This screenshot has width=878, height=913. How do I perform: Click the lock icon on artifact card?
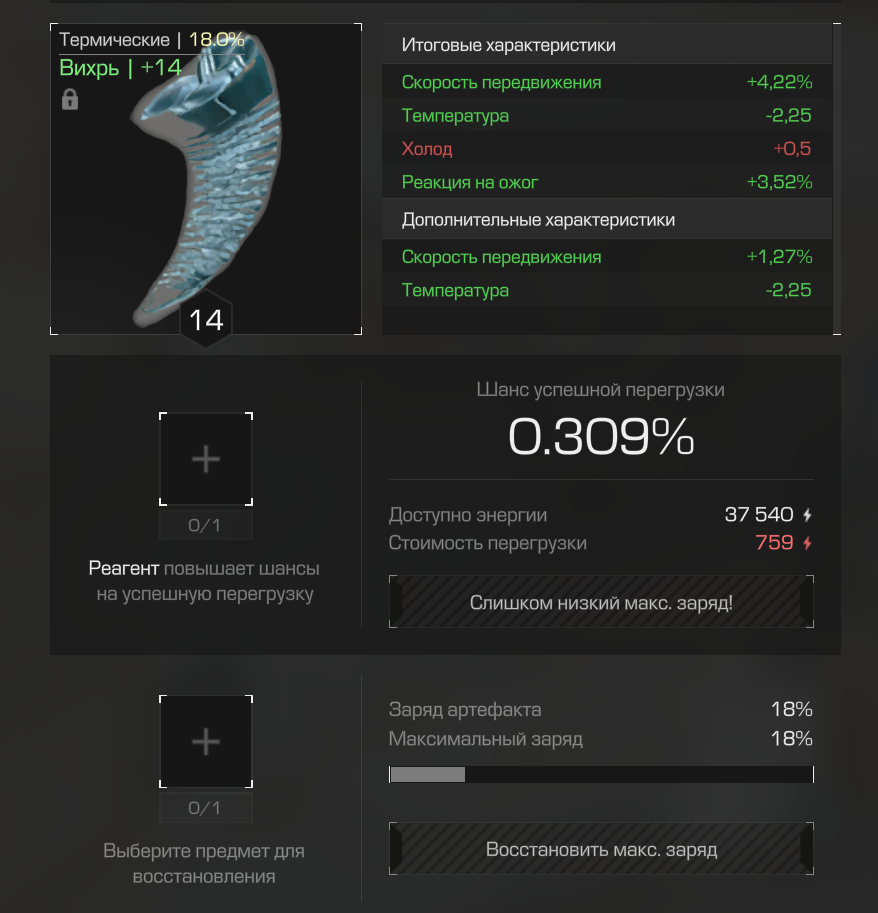(70, 100)
